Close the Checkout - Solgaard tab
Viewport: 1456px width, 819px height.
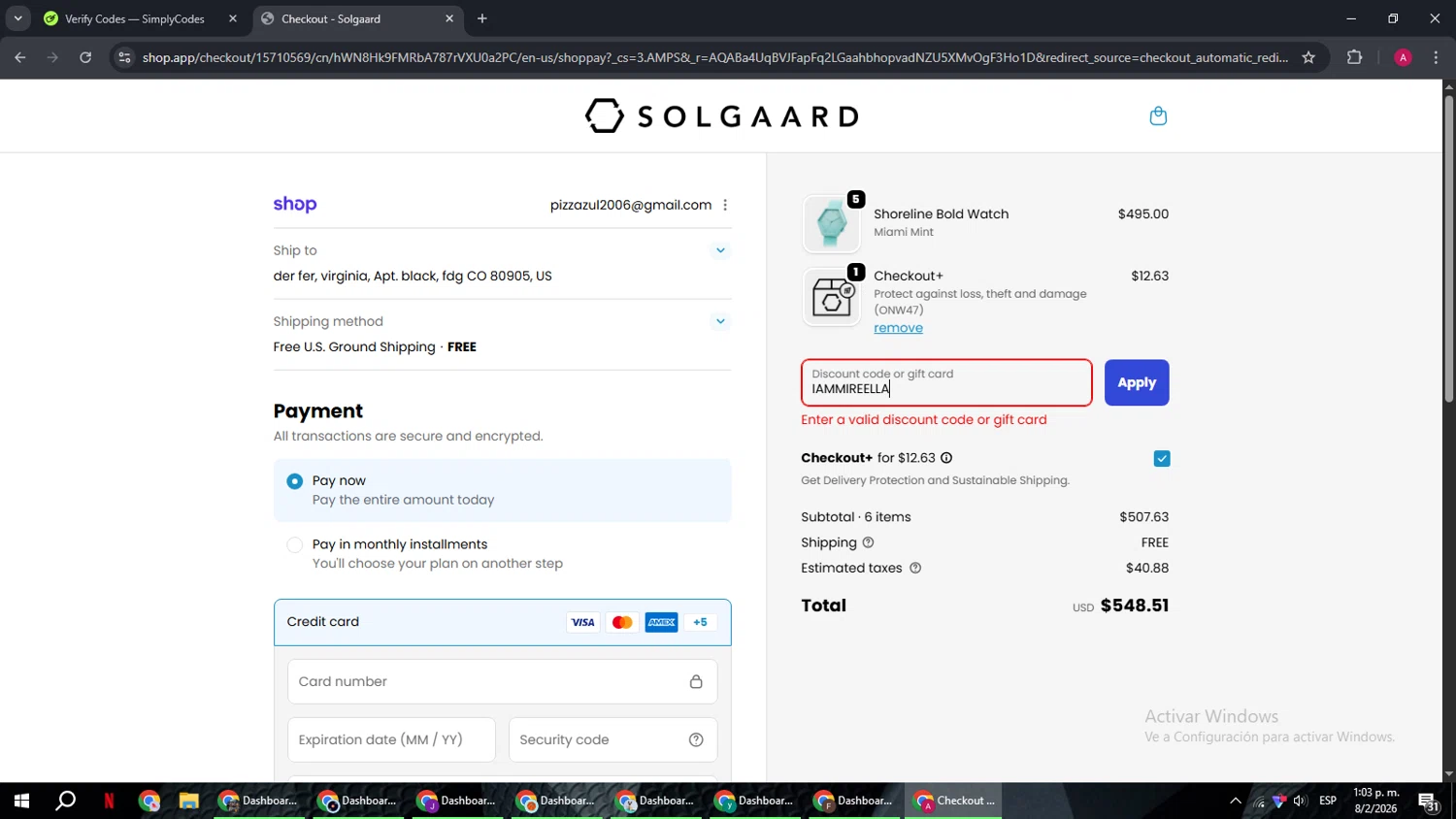(x=449, y=18)
